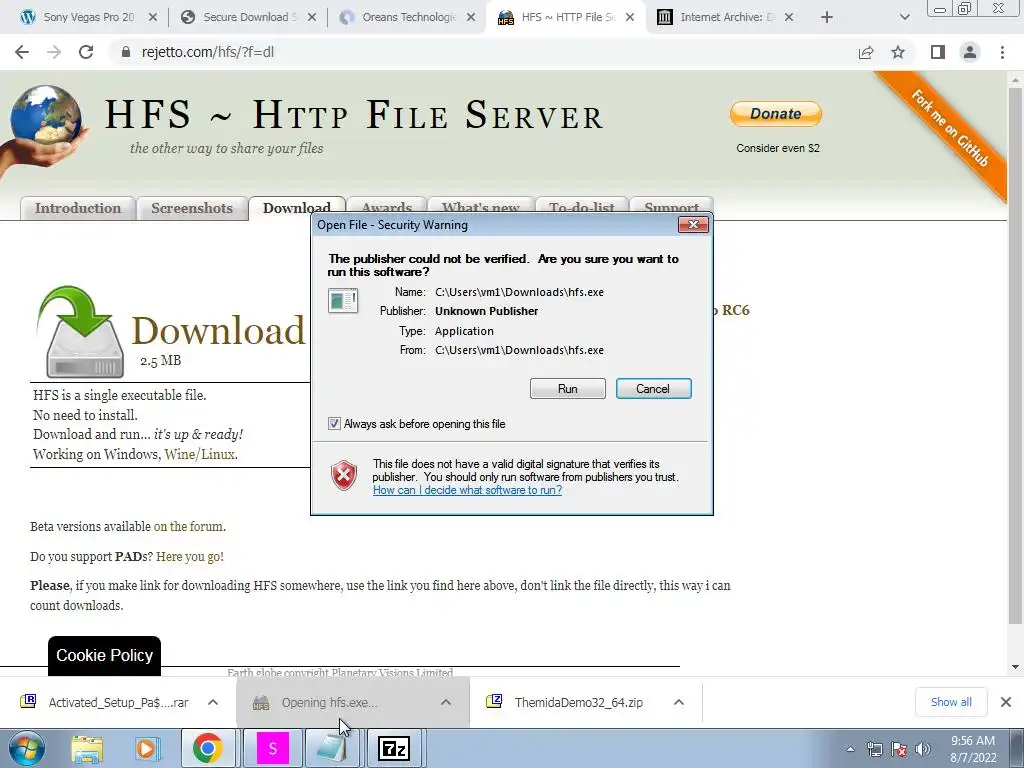The height and width of the screenshot is (768, 1024).
Task: Click the volume speaker tray icon
Action: (x=923, y=749)
